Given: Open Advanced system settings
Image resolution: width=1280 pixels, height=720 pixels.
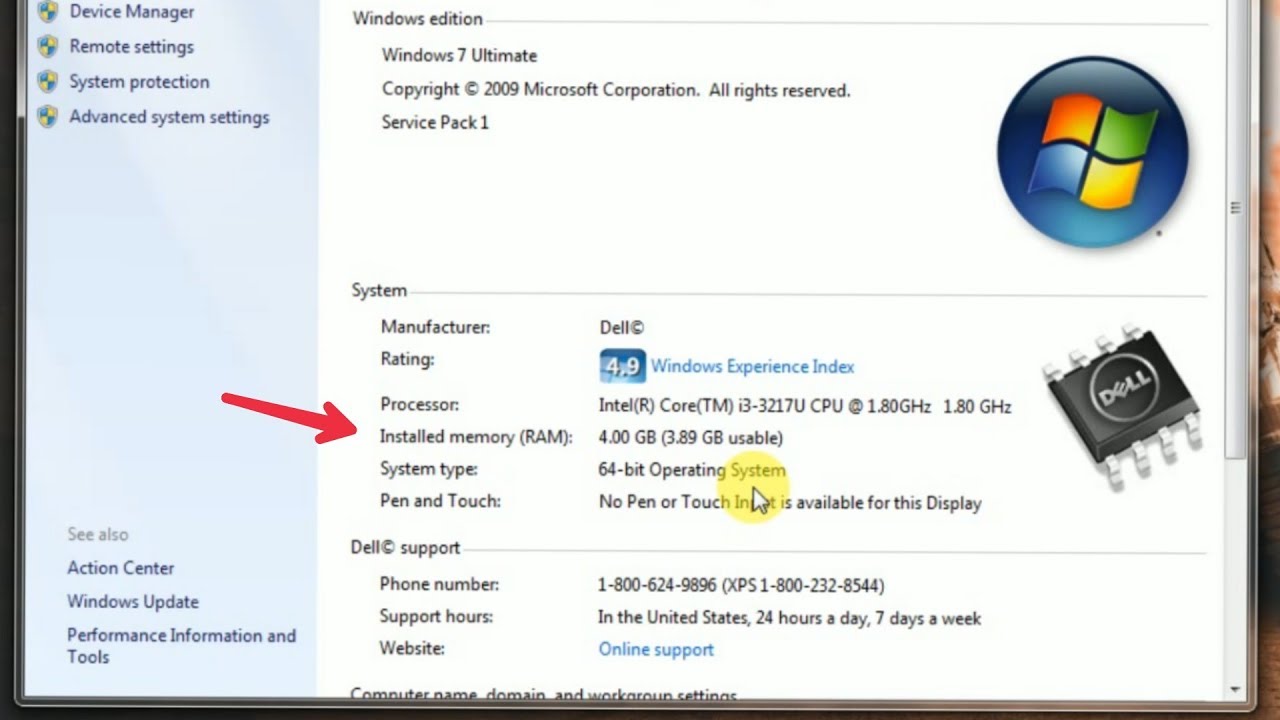Looking at the screenshot, I should click(169, 117).
